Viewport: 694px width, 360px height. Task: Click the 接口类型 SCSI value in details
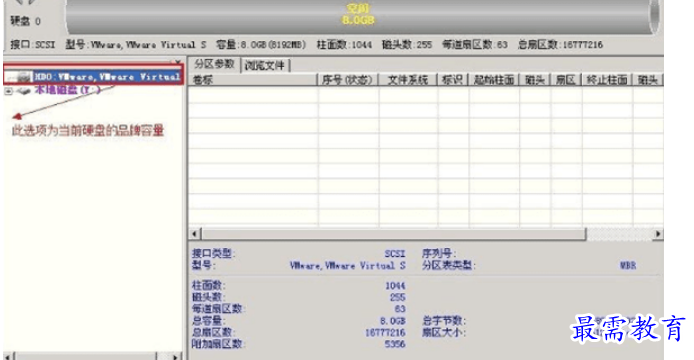(395, 254)
